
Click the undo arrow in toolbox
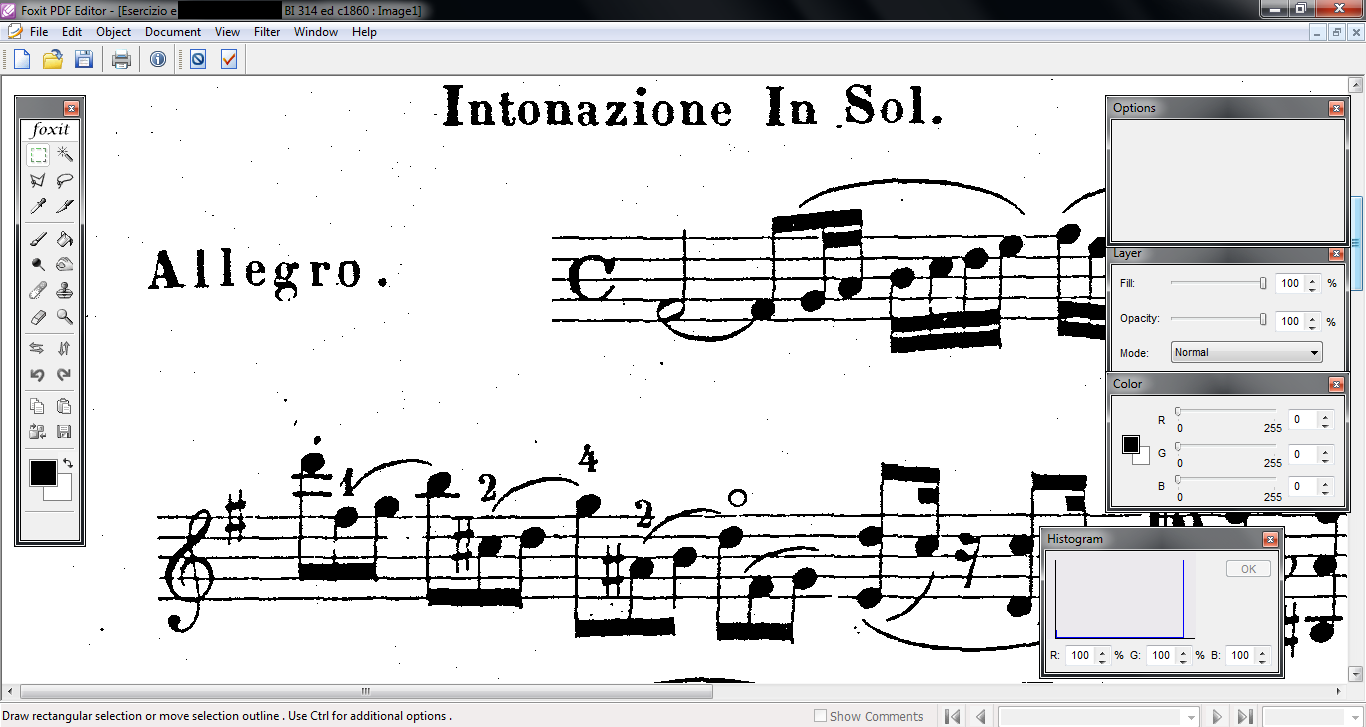tap(38, 375)
